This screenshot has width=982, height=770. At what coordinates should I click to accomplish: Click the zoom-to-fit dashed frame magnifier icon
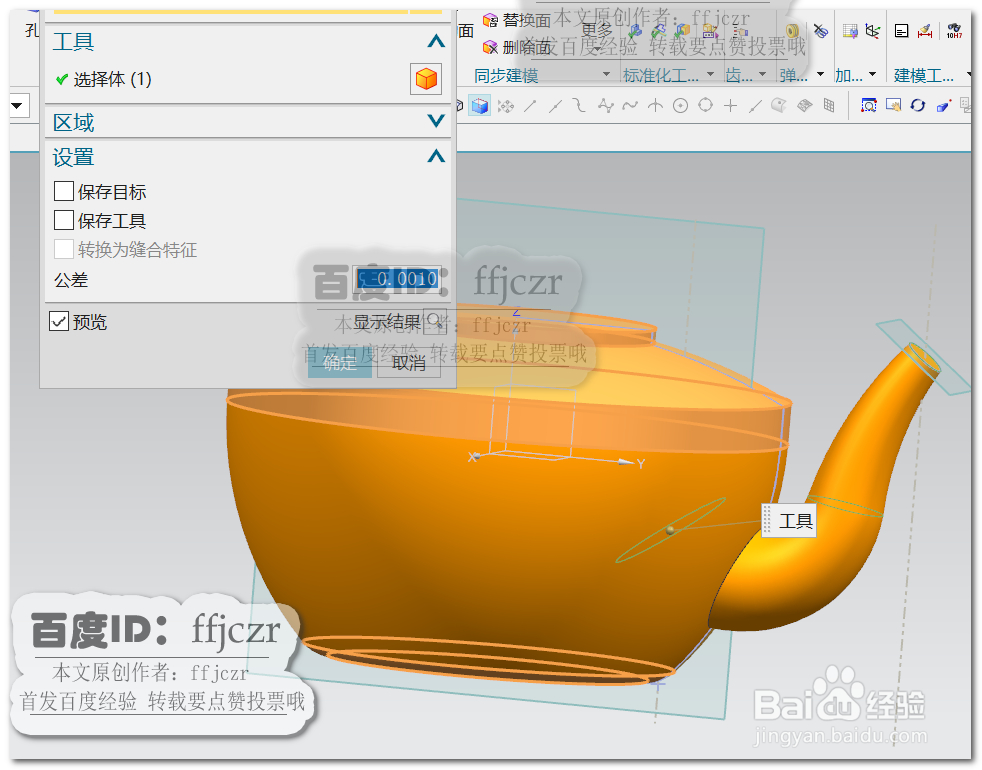(x=869, y=105)
